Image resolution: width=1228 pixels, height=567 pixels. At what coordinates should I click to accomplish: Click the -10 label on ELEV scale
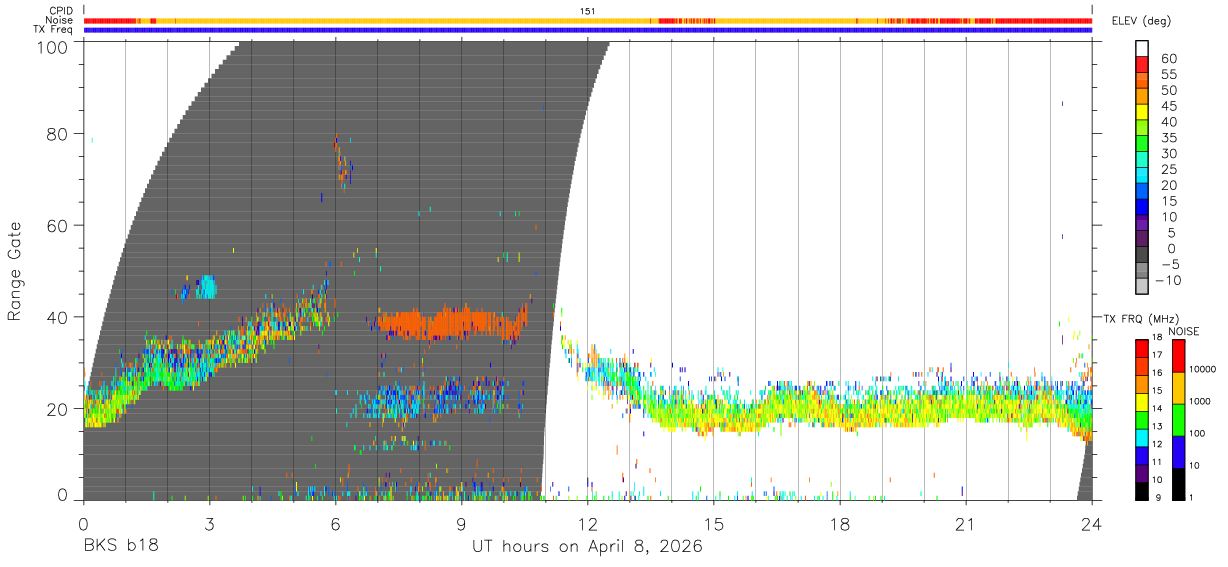pyautogui.click(x=1169, y=280)
